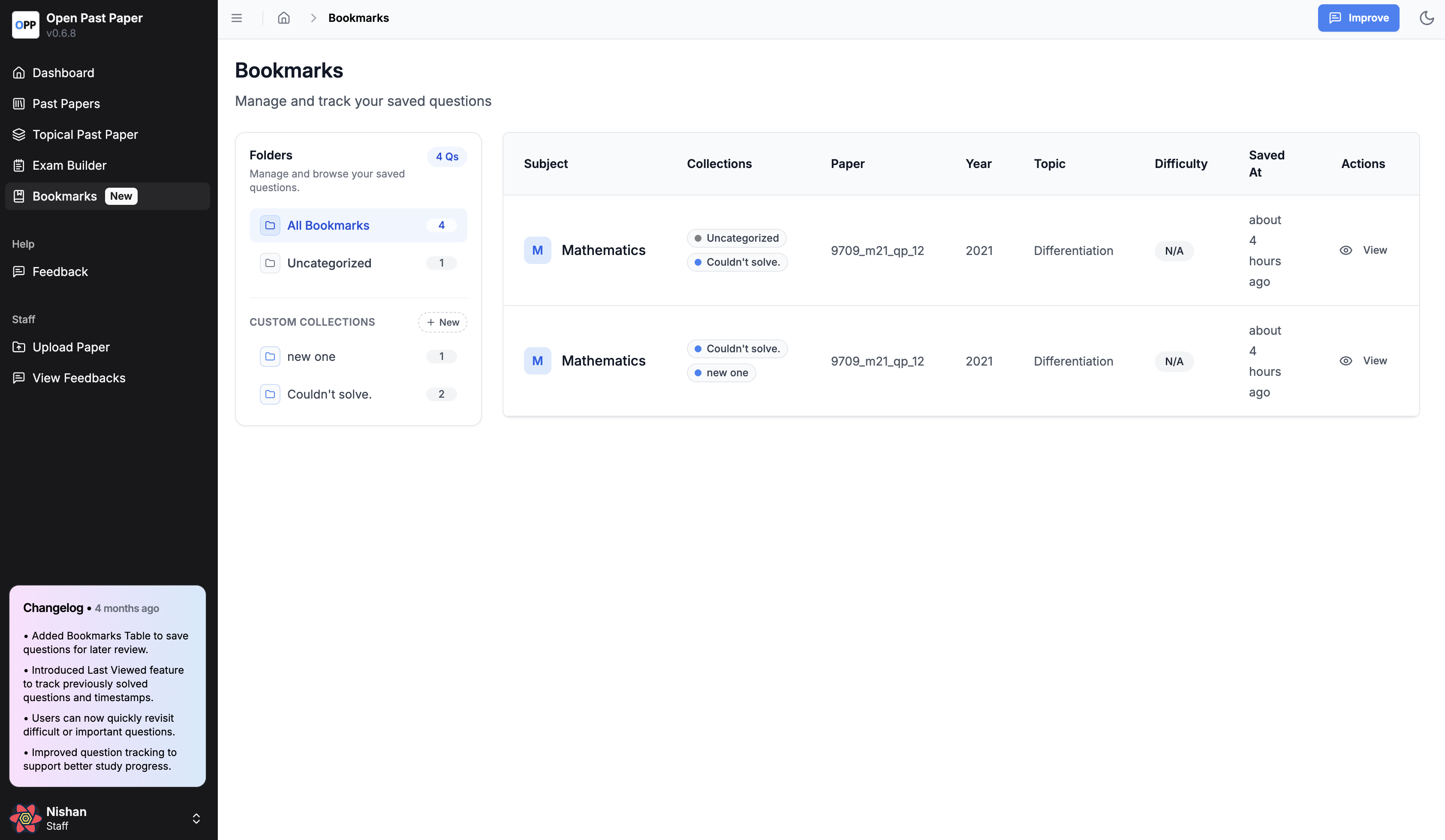1445x840 pixels.
Task: Select the All Bookmarks folder
Action: (358, 225)
